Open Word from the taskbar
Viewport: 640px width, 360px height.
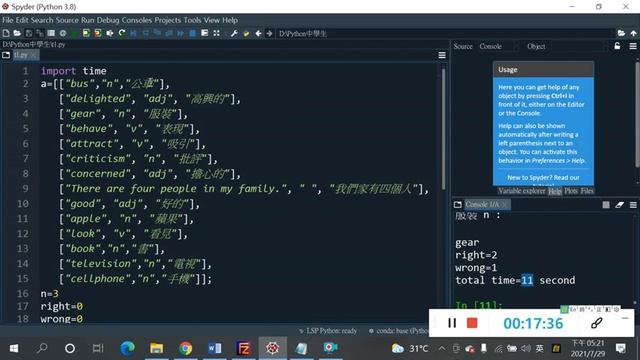tap(214, 348)
